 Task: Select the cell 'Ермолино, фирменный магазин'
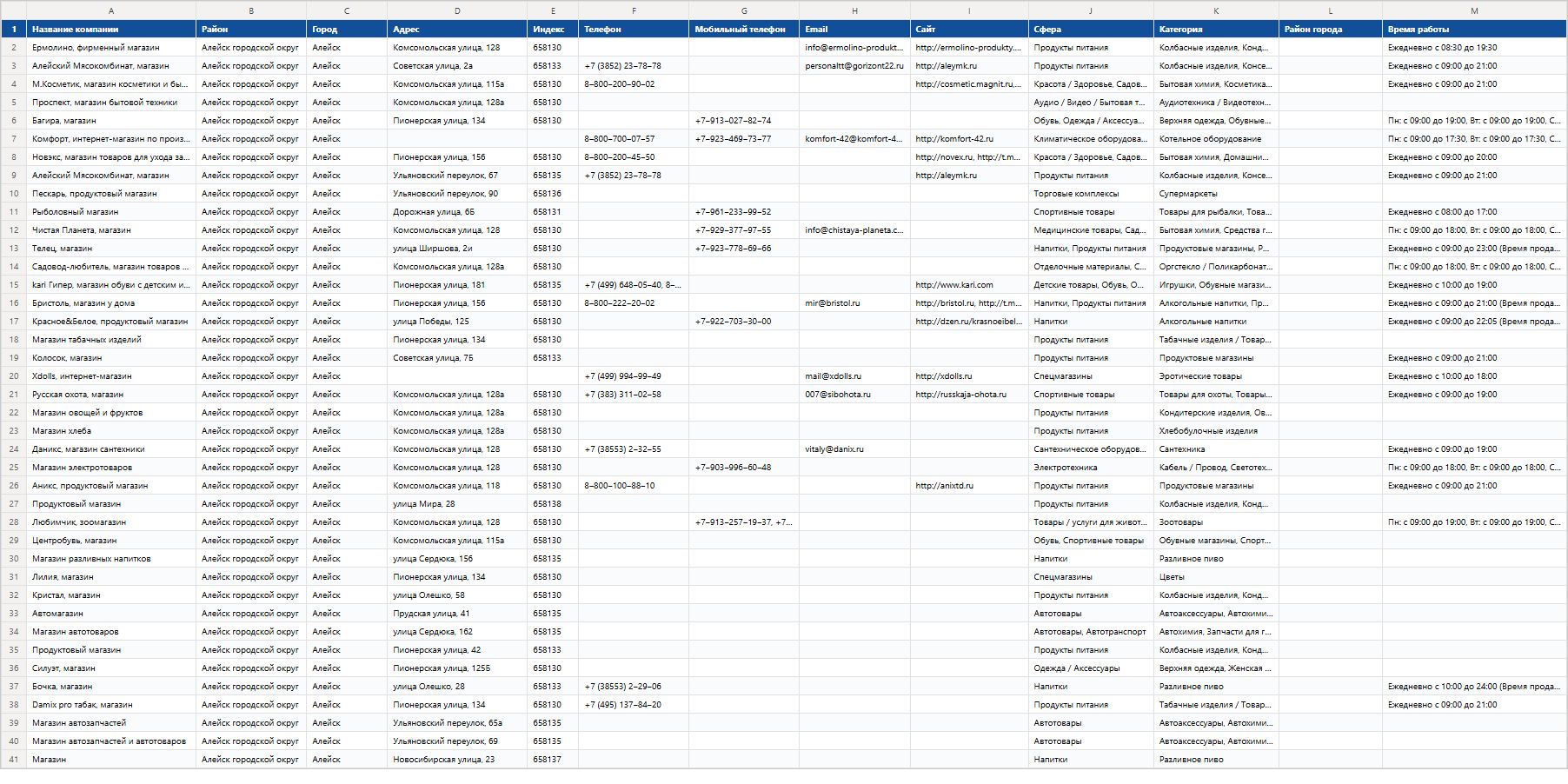(111, 48)
